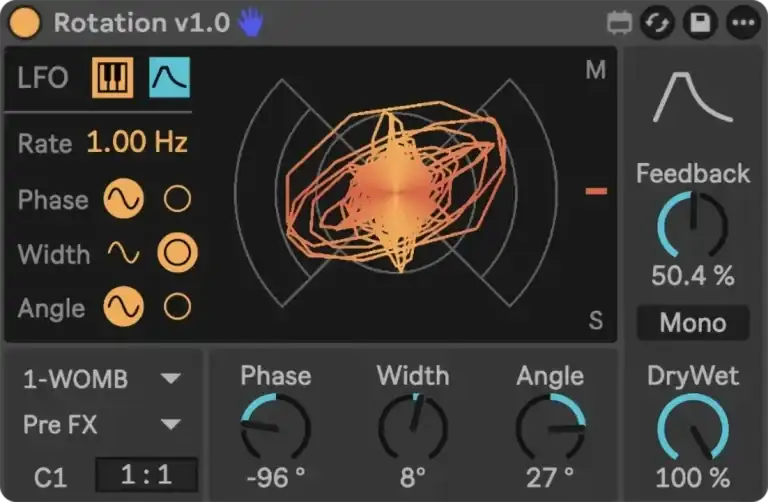This screenshot has width=768, height=502.
Task: Save preset with floppy disk icon
Action: tap(700, 23)
